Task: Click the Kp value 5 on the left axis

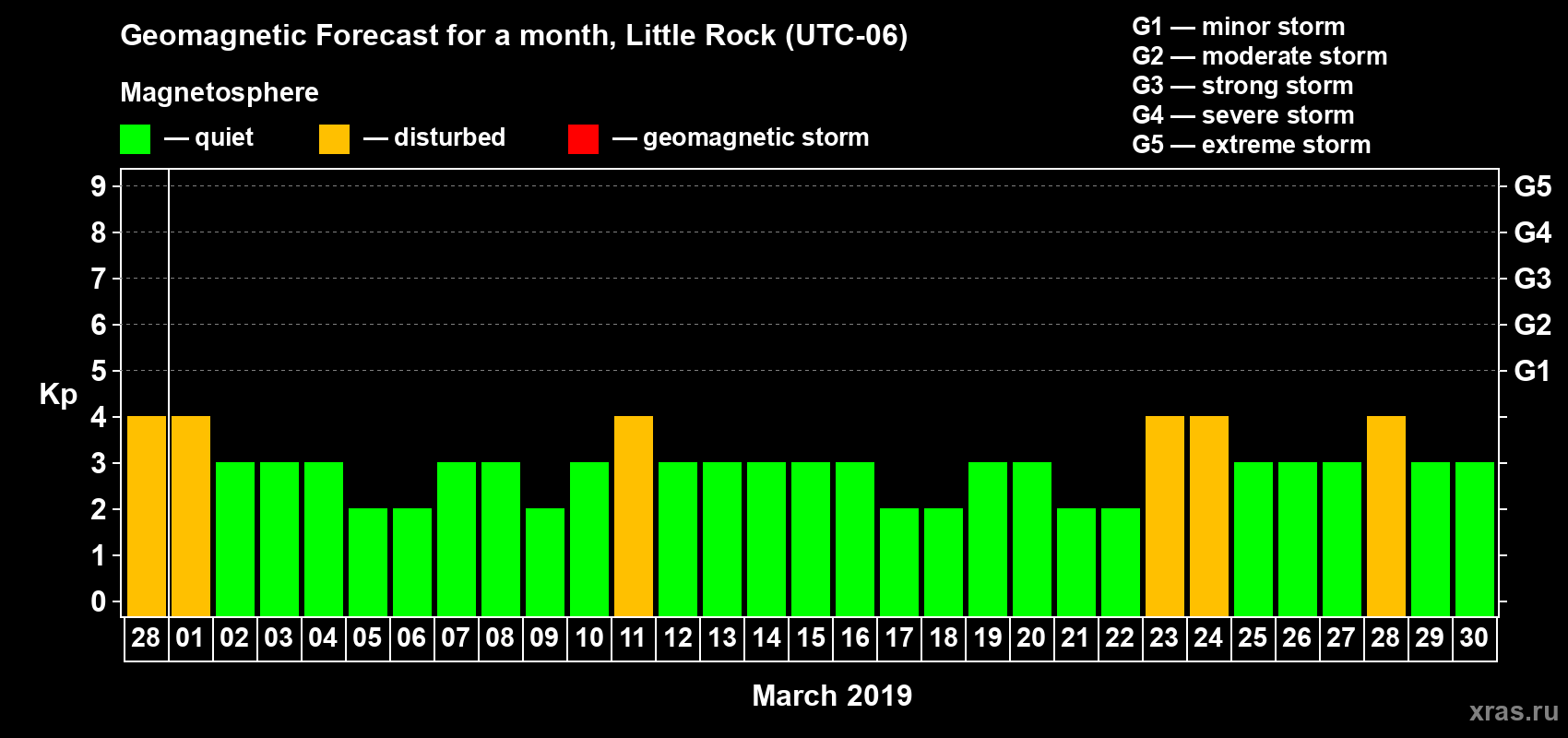Action: 99,371
